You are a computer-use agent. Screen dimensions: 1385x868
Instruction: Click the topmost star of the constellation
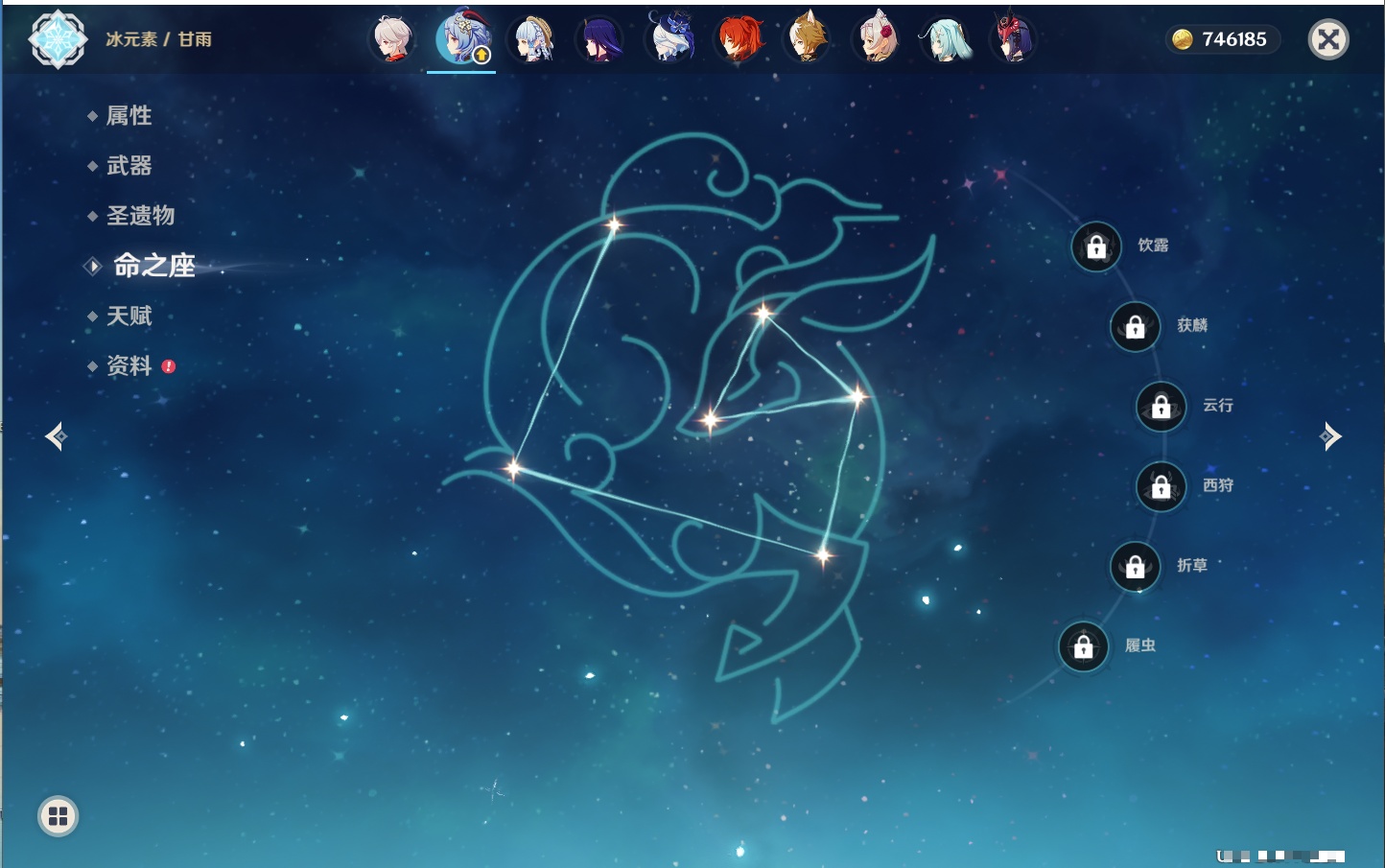tap(614, 225)
